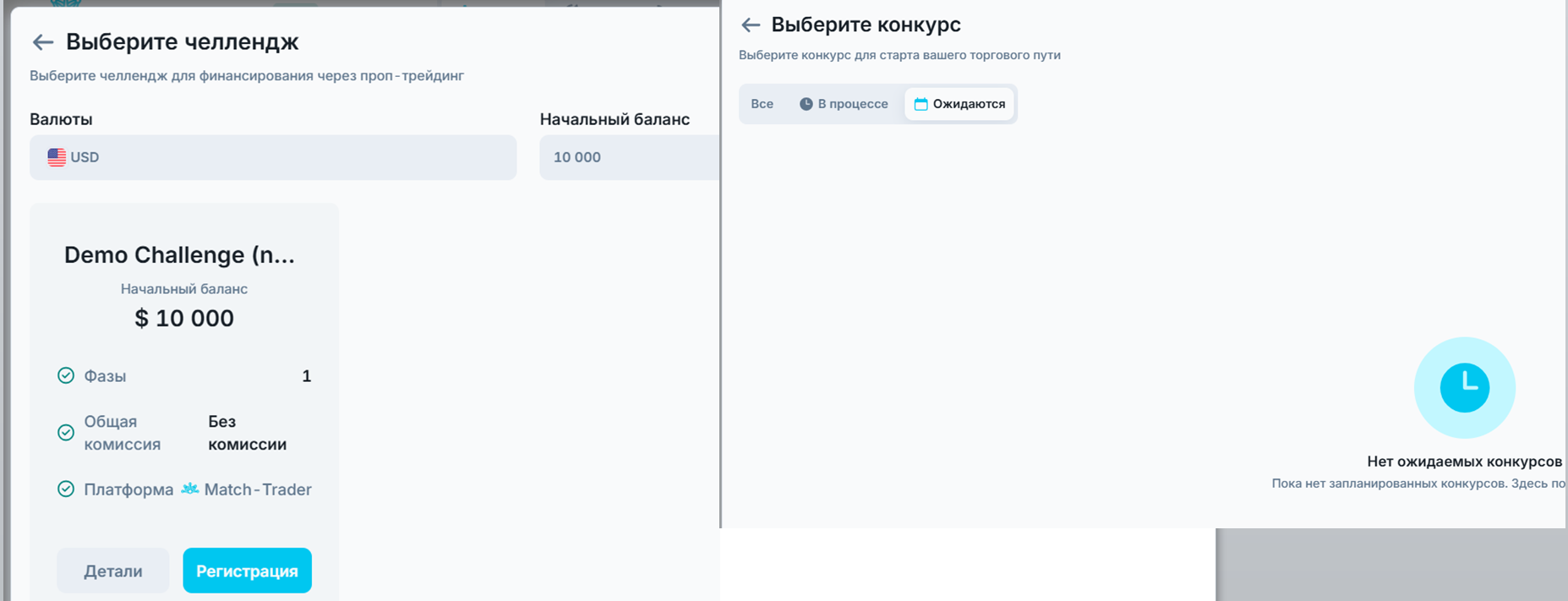Click the checkmark icon next to Платформа
The image size is (1568, 601).
66,489
